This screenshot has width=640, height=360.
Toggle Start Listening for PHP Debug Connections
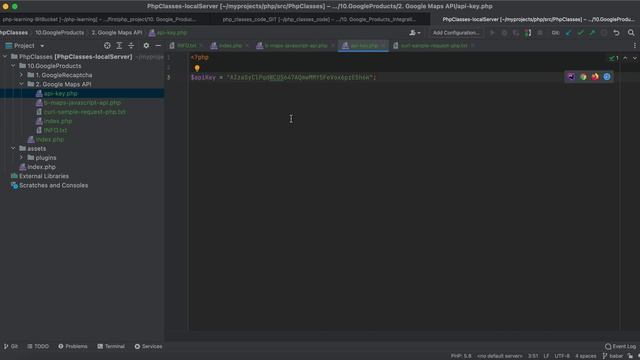tap(528, 33)
